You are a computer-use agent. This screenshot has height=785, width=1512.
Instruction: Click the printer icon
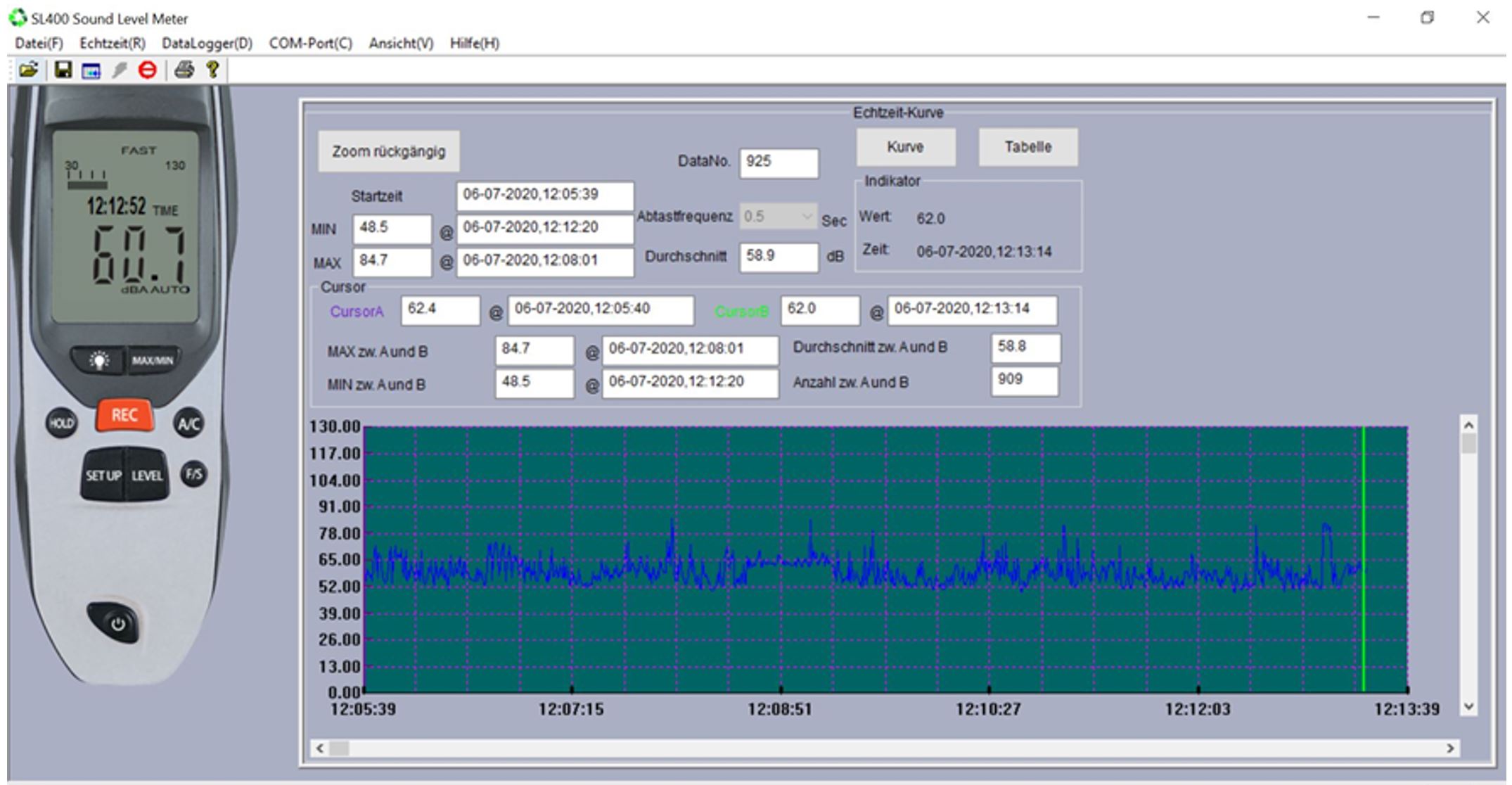[x=184, y=70]
